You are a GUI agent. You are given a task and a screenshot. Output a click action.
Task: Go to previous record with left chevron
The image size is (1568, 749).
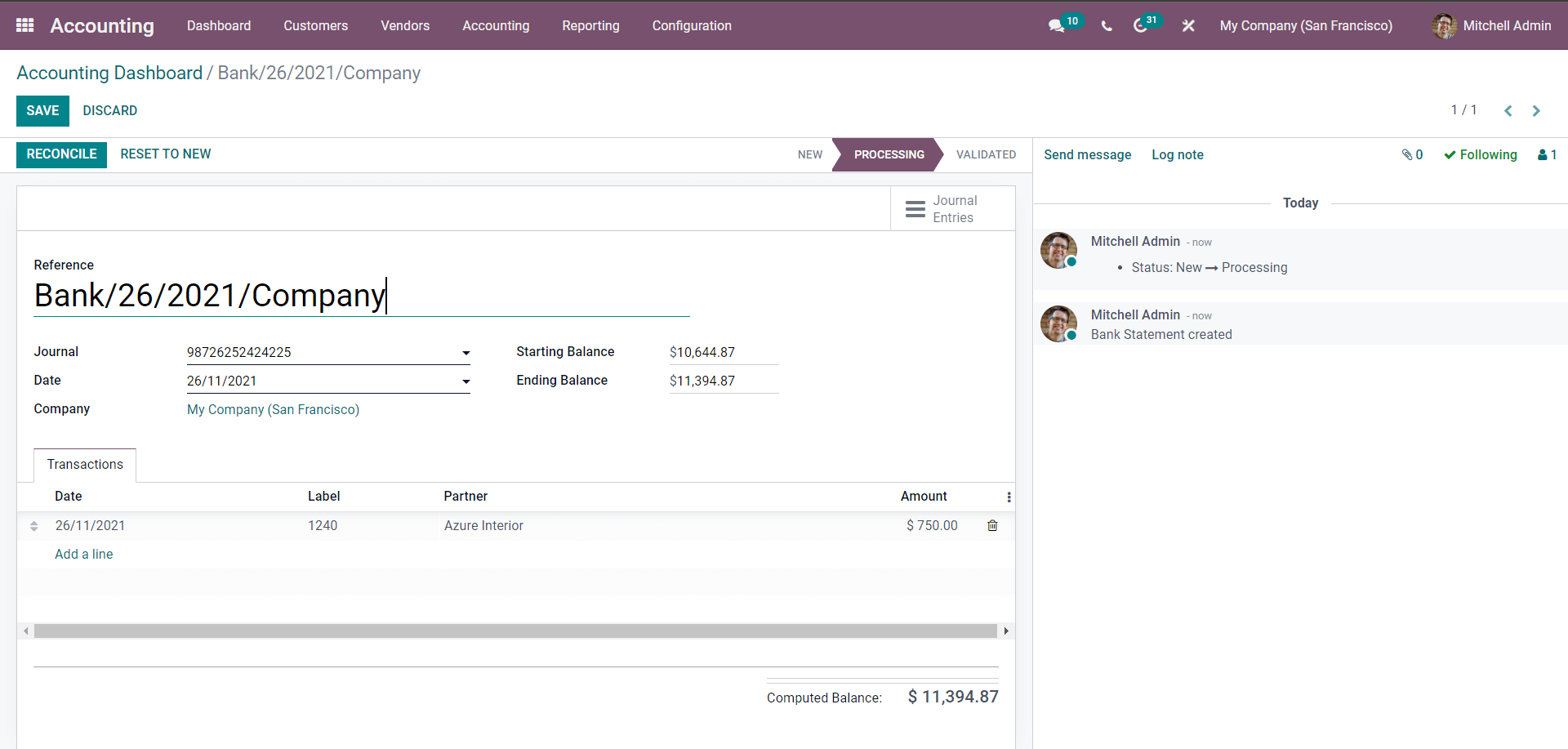[1508, 111]
